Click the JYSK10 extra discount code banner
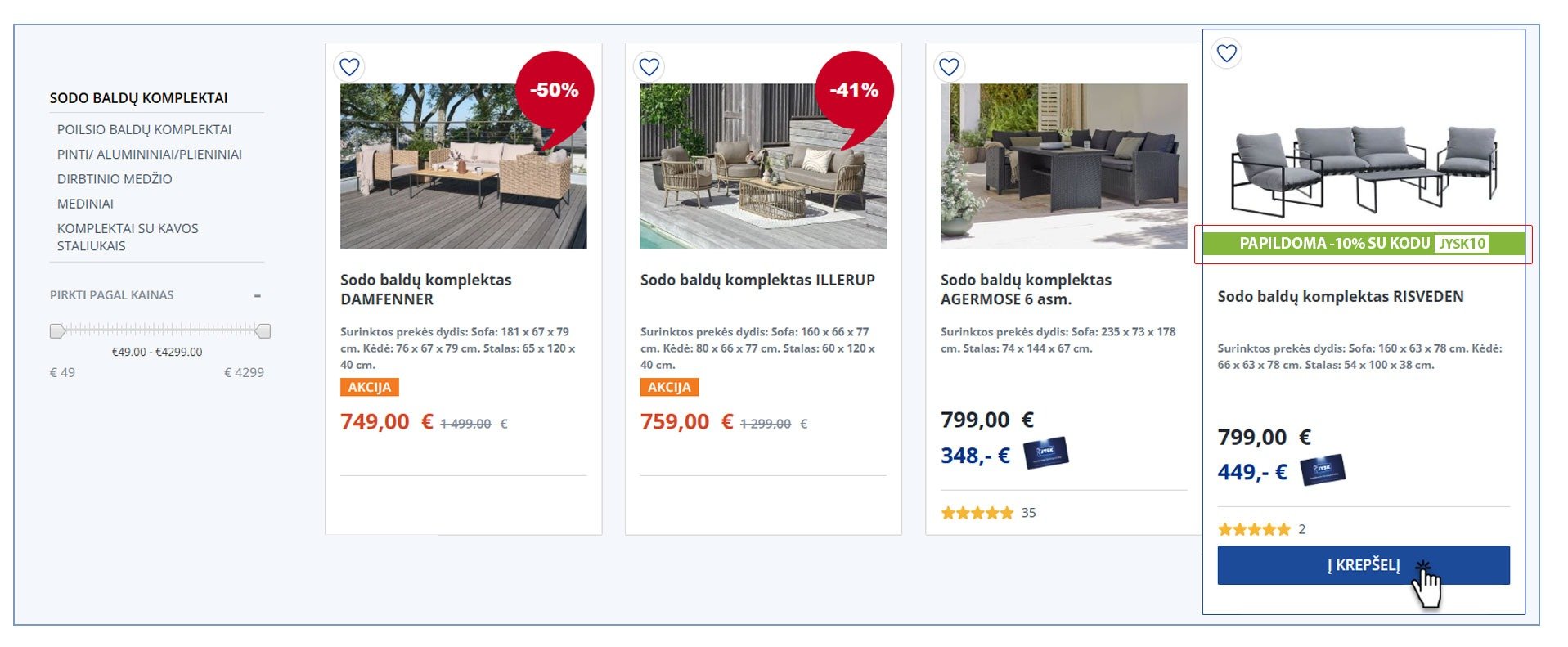 point(1364,244)
